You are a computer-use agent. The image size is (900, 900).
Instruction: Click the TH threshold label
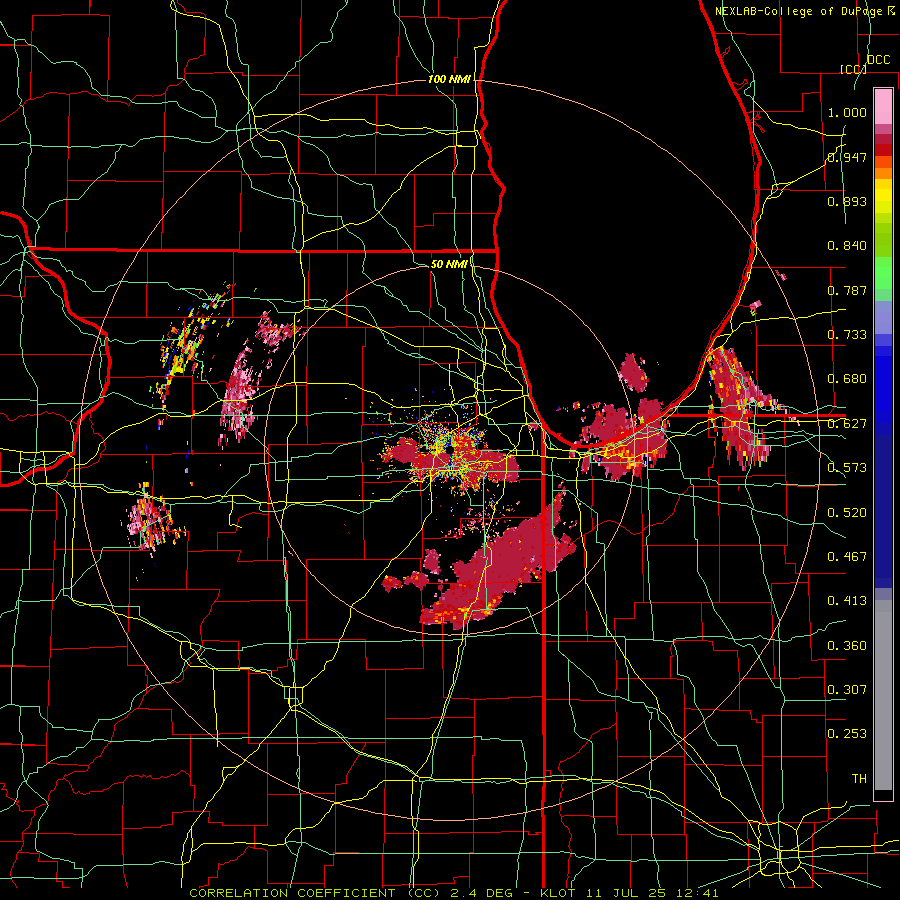859,778
